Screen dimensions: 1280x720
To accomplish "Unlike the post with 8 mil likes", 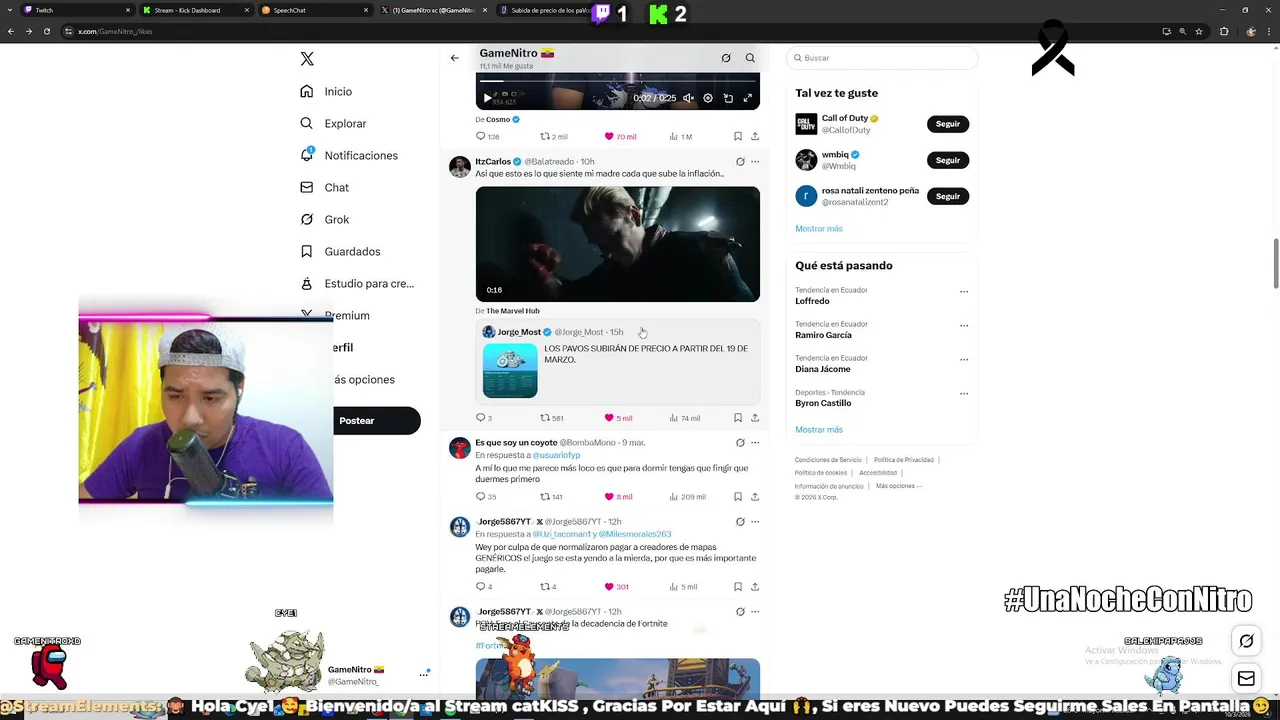I will tap(618, 496).
